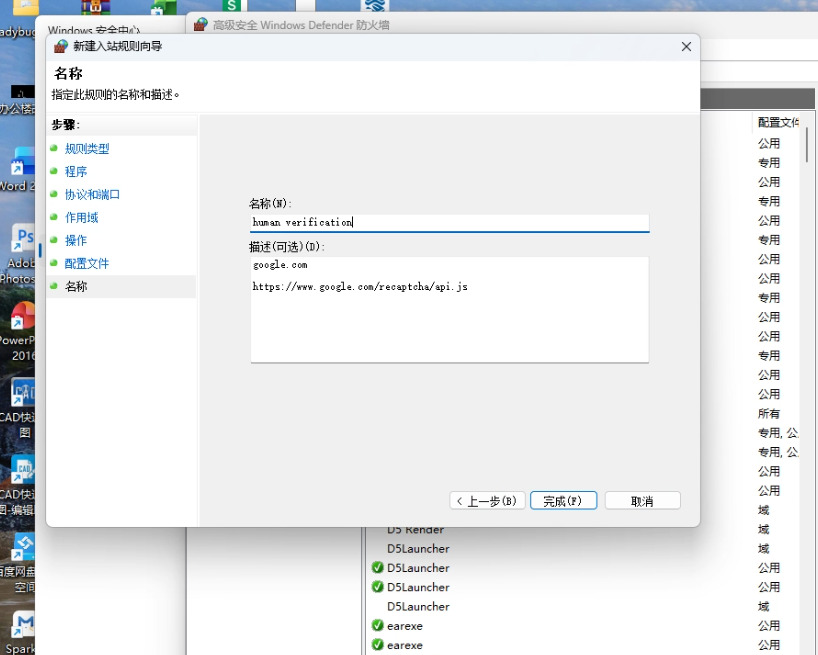Cancel the wizard with 取消 button
This screenshot has width=818, height=655.
pos(642,501)
